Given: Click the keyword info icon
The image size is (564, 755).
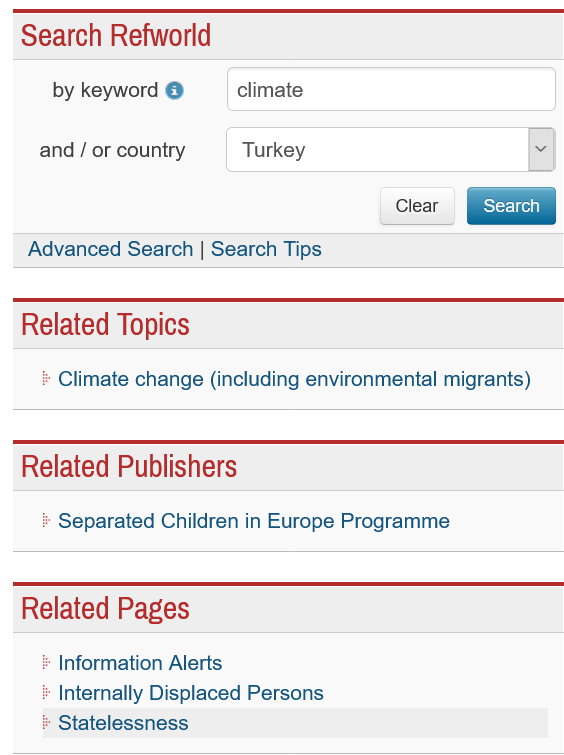Looking at the screenshot, I should pos(174,90).
